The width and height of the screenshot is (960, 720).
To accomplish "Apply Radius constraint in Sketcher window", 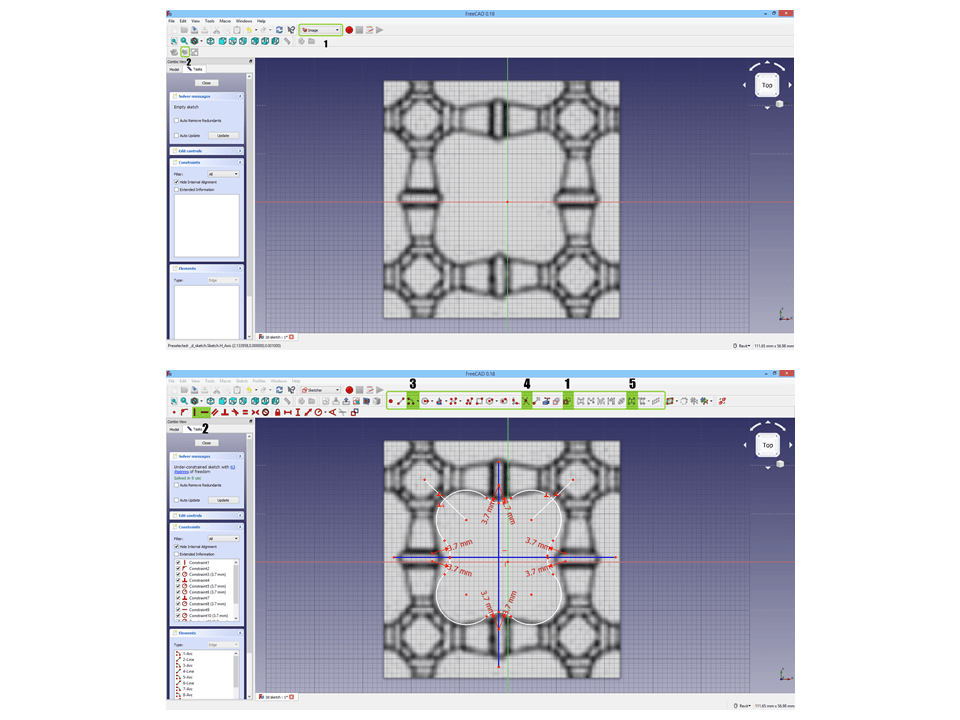I will click(318, 412).
